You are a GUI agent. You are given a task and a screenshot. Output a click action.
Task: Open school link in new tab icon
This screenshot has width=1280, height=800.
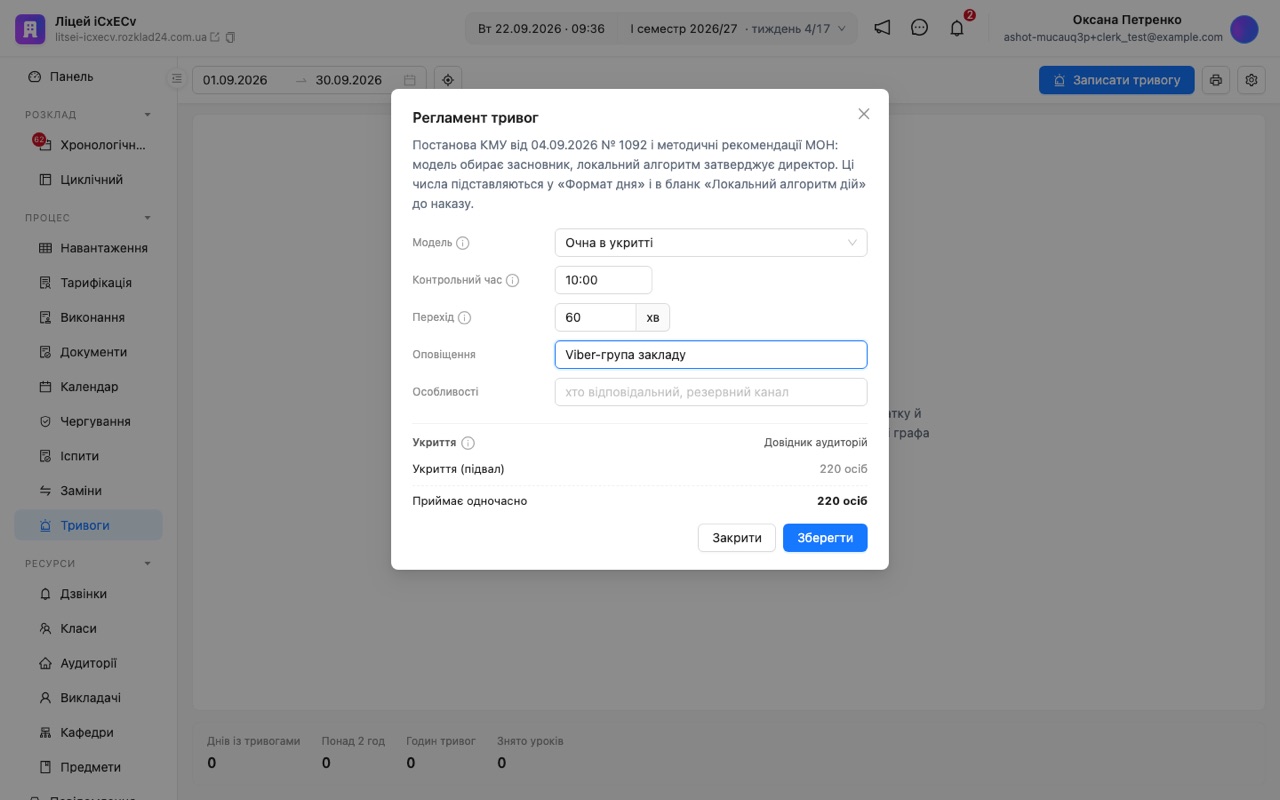[x=215, y=37]
